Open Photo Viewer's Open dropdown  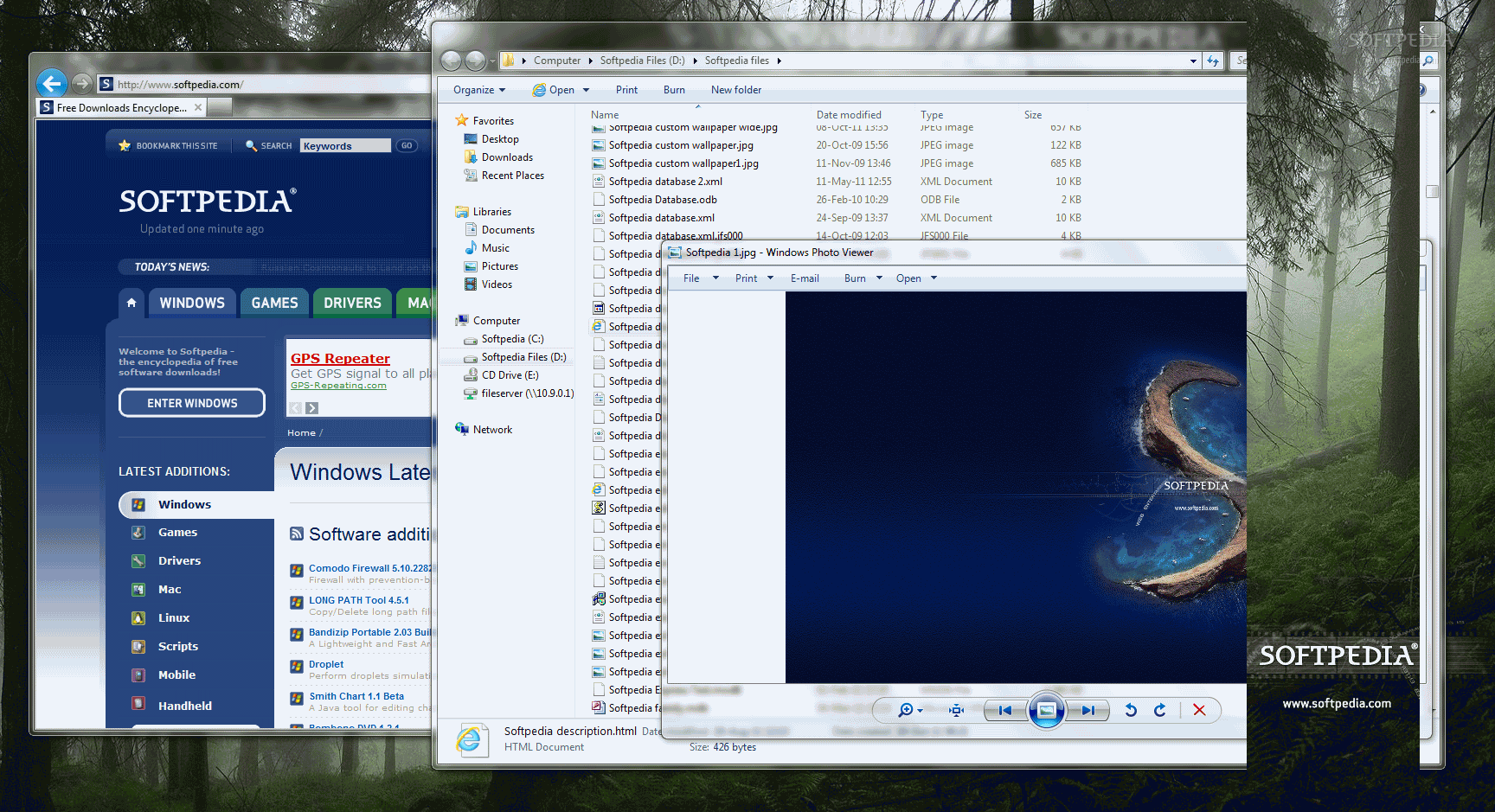tap(916, 278)
